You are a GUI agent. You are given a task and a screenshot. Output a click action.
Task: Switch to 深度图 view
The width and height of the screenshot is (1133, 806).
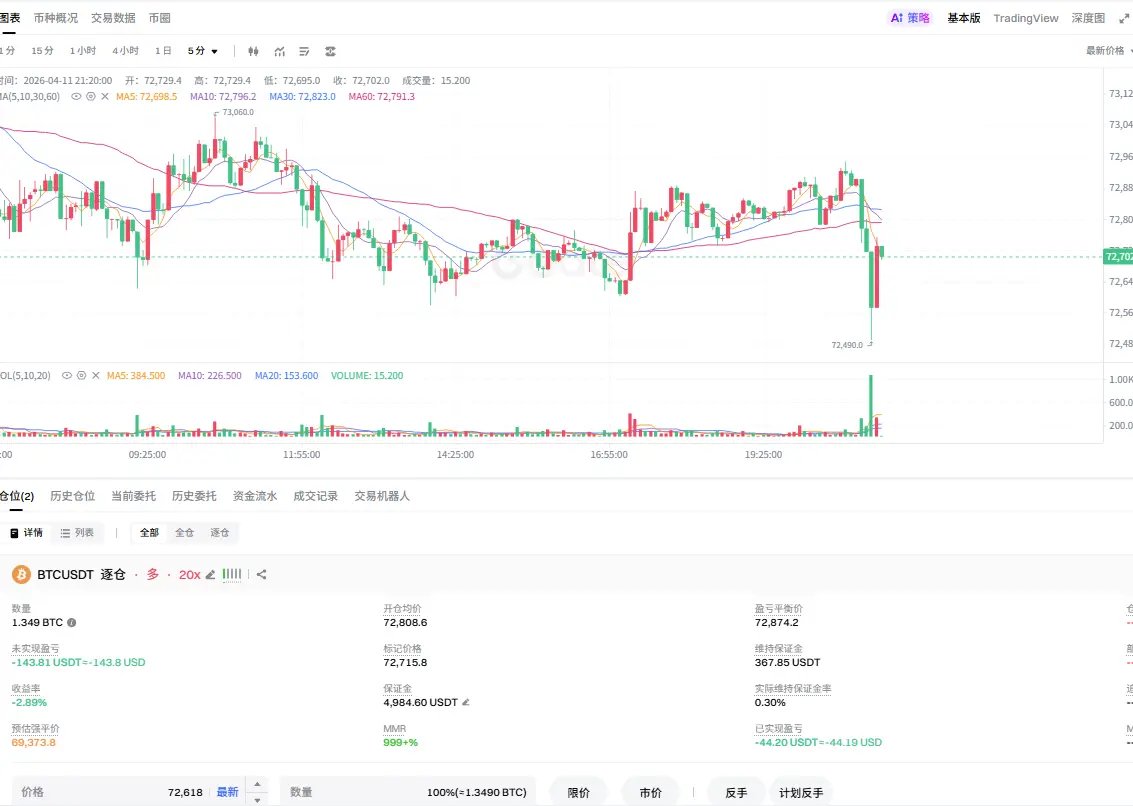pos(1088,18)
